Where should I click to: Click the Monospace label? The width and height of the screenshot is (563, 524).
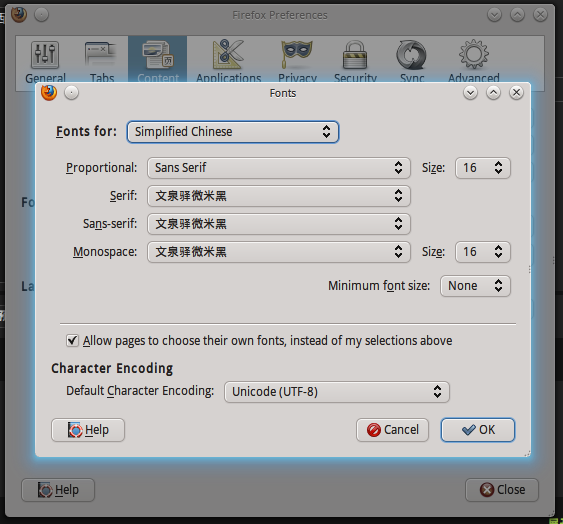[x=105, y=252]
